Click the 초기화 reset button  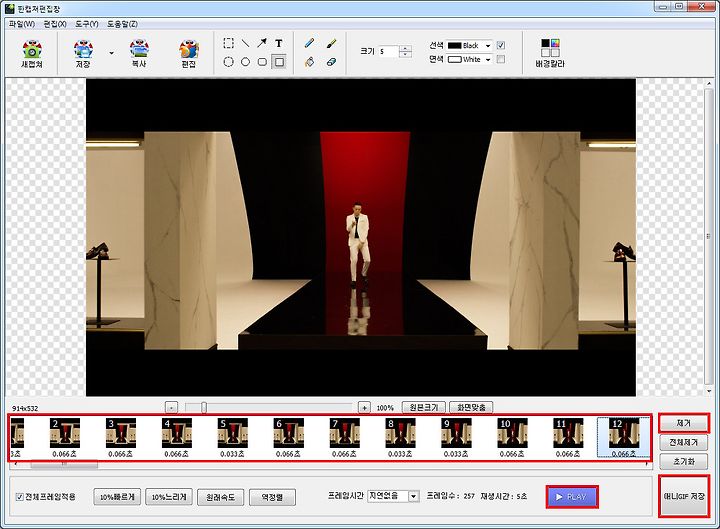point(684,461)
